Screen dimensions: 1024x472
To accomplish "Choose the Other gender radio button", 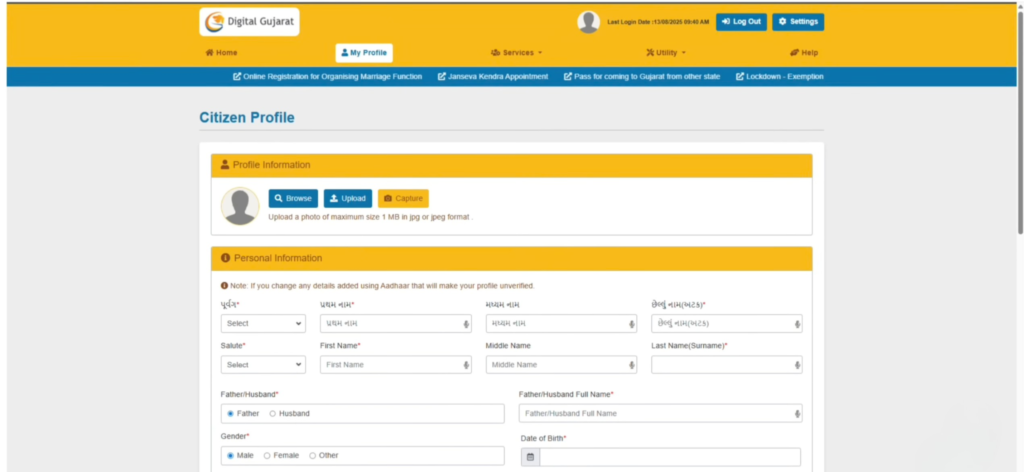I will [x=312, y=455].
